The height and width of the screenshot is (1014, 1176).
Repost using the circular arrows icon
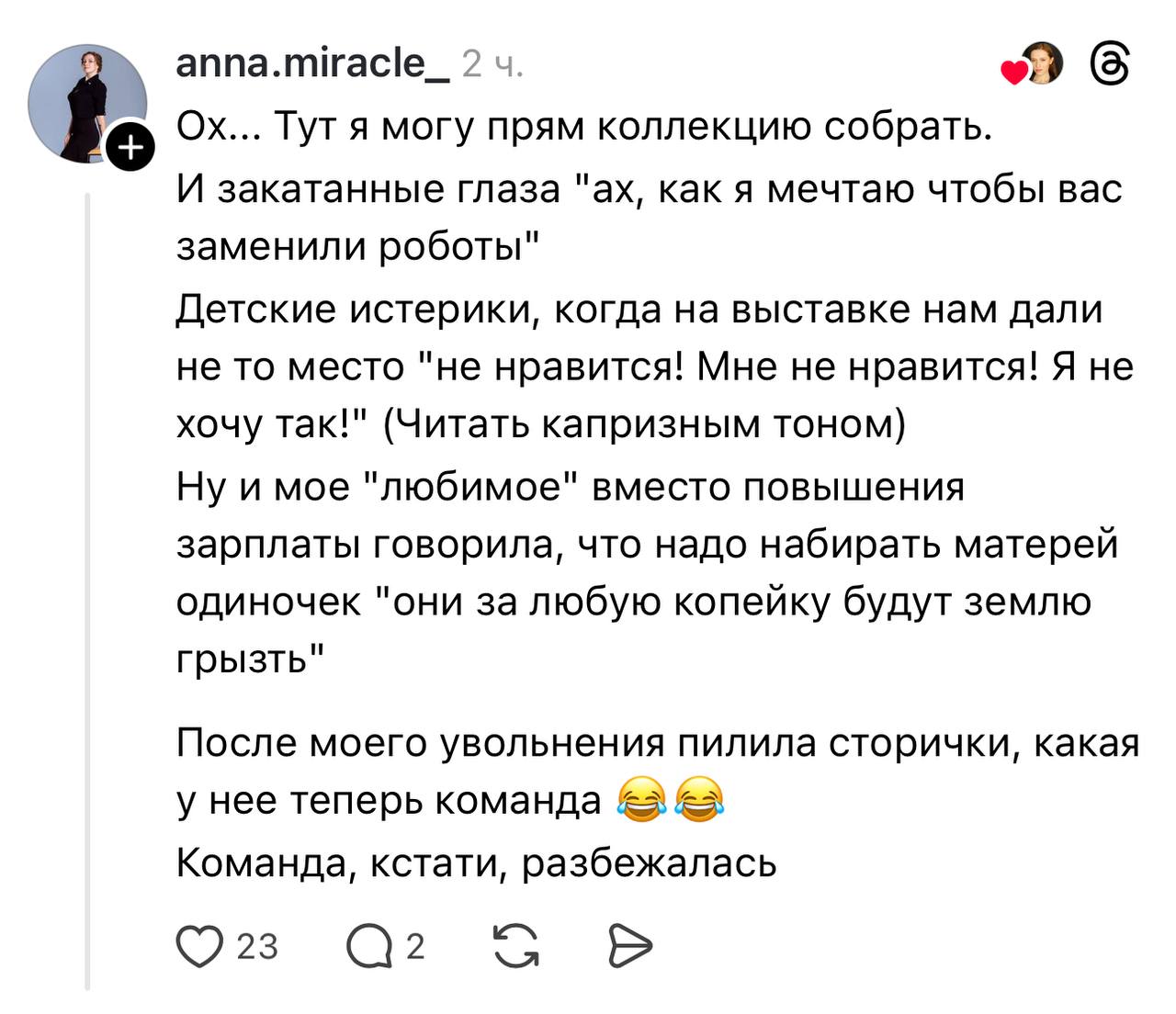pos(516,946)
